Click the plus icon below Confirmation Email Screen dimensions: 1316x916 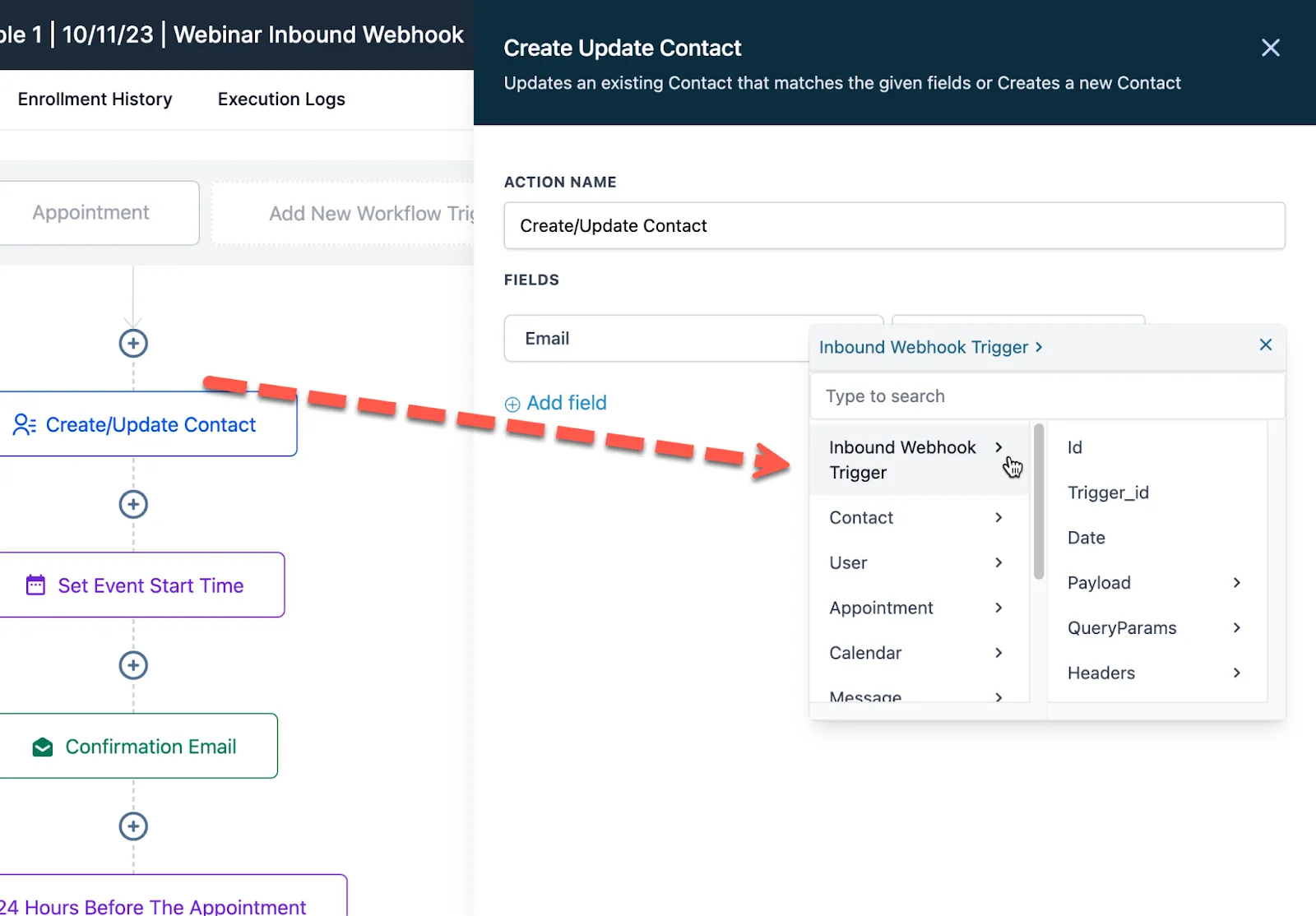click(x=133, y=826)
